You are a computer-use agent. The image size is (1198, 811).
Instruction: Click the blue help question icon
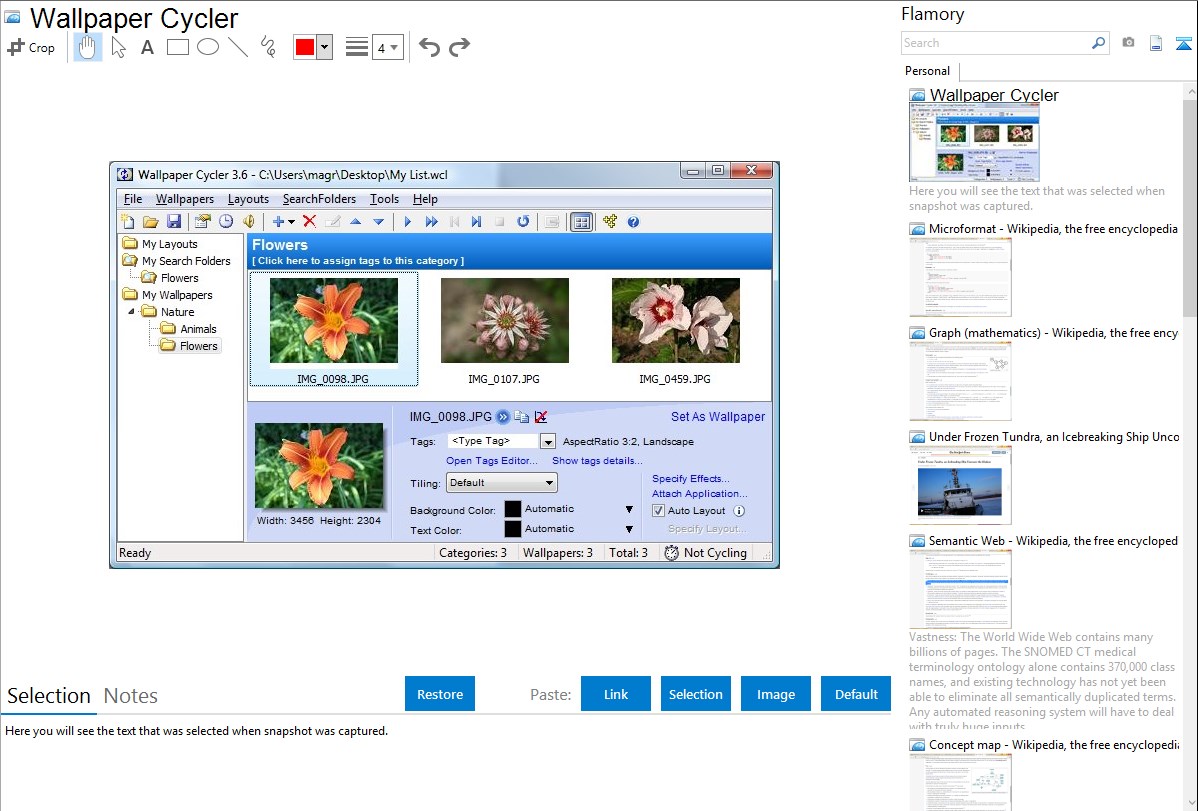click(633, 222)
